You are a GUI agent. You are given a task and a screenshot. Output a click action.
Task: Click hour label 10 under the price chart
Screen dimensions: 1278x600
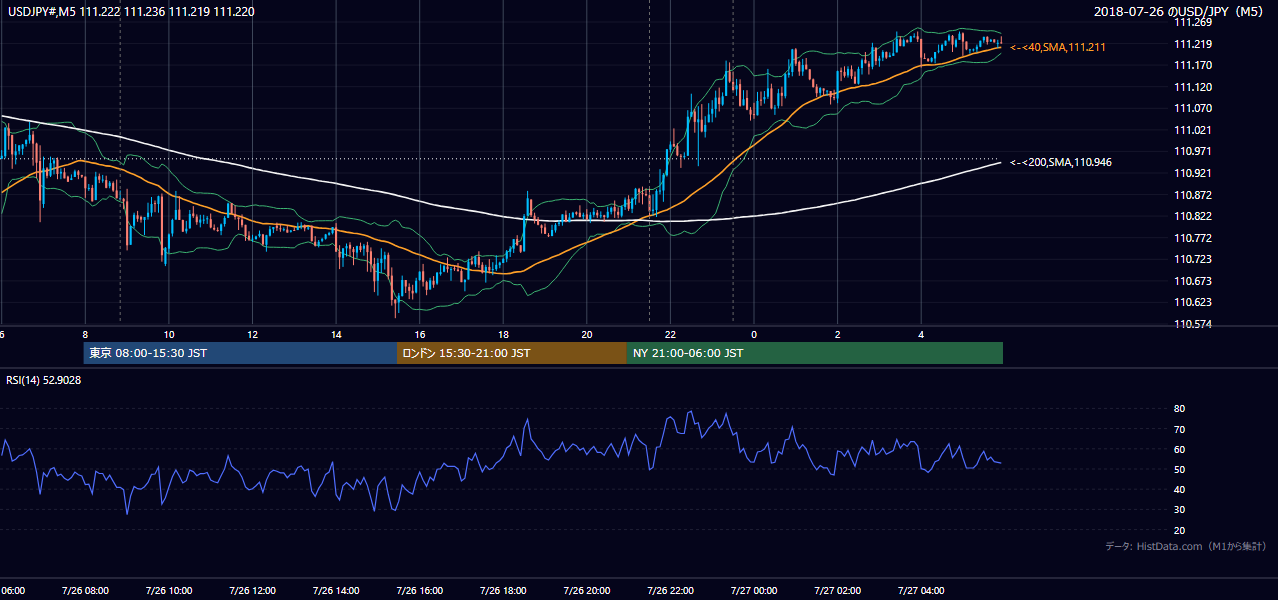click(x=169, y=334)
